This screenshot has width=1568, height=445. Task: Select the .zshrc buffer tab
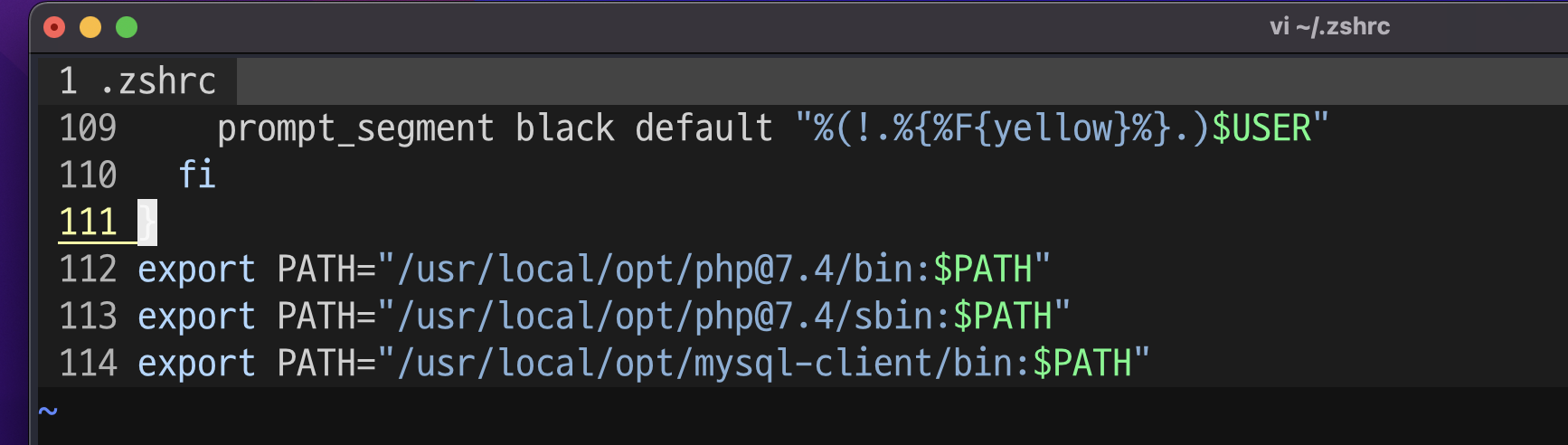[x=137, y=81]
